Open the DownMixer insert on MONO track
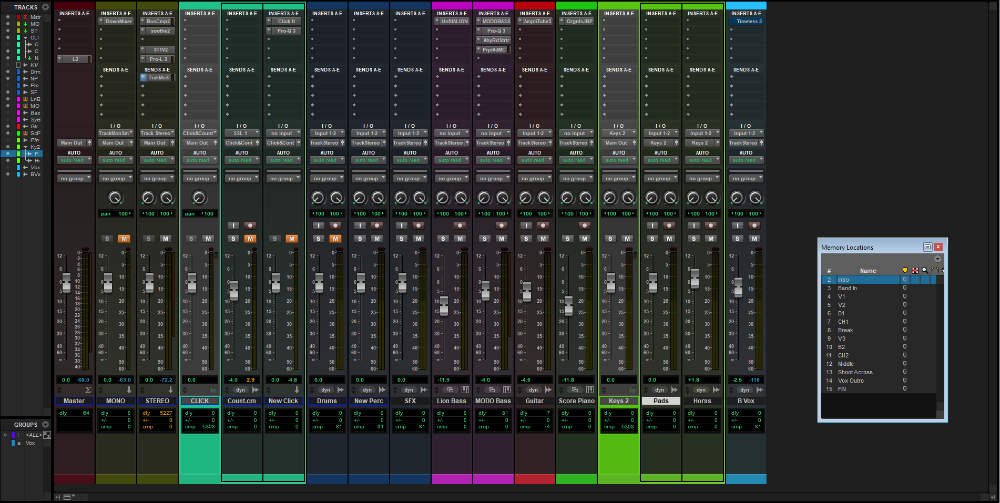The image size is (1000, 503). [x=117, y=21]
